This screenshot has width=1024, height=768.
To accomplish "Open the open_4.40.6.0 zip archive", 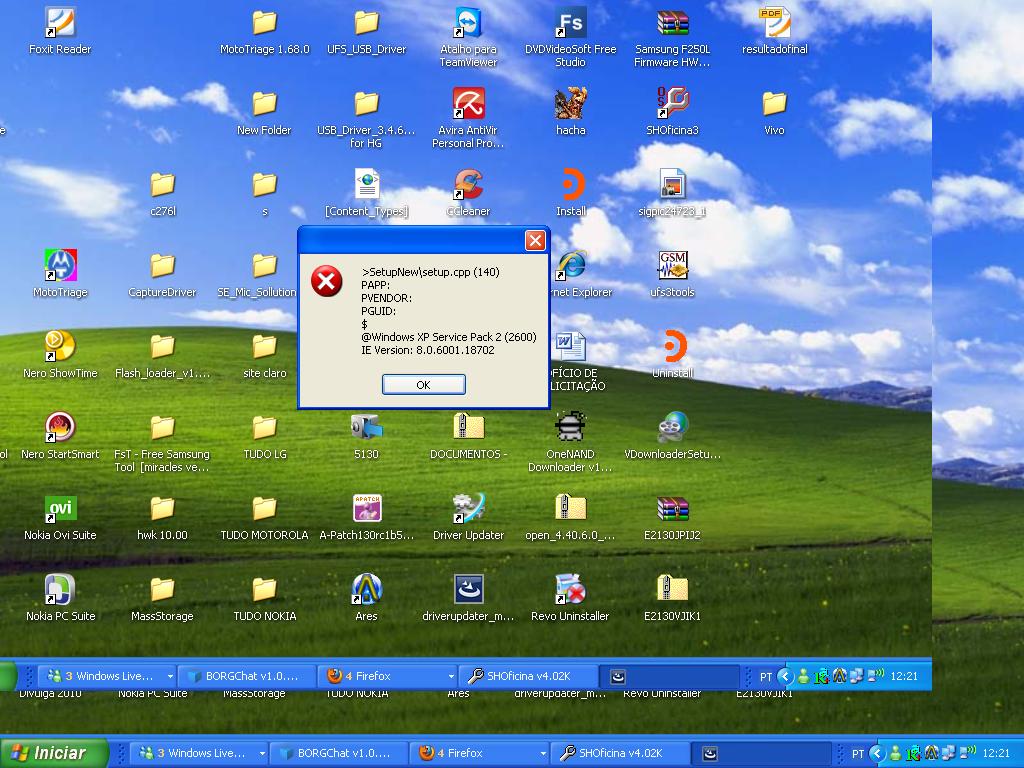I will (570, 508).
